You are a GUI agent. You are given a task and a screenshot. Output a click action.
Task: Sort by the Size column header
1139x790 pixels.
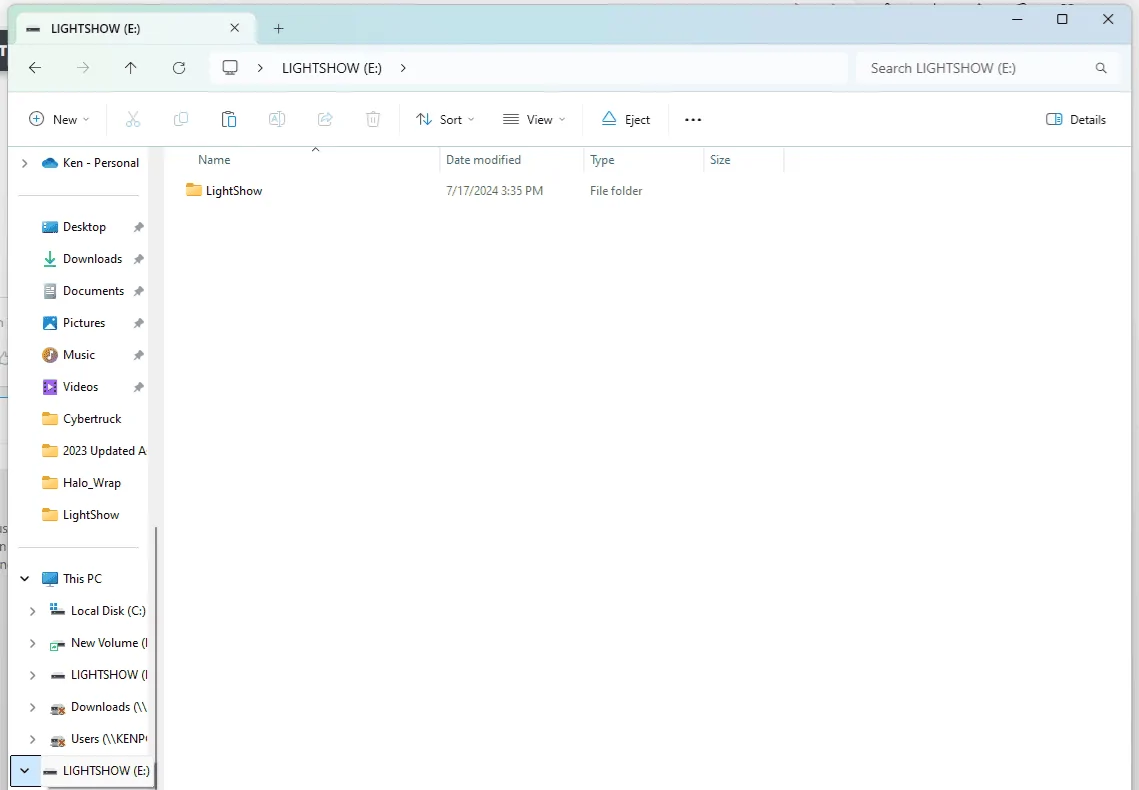tap(720, 160)
